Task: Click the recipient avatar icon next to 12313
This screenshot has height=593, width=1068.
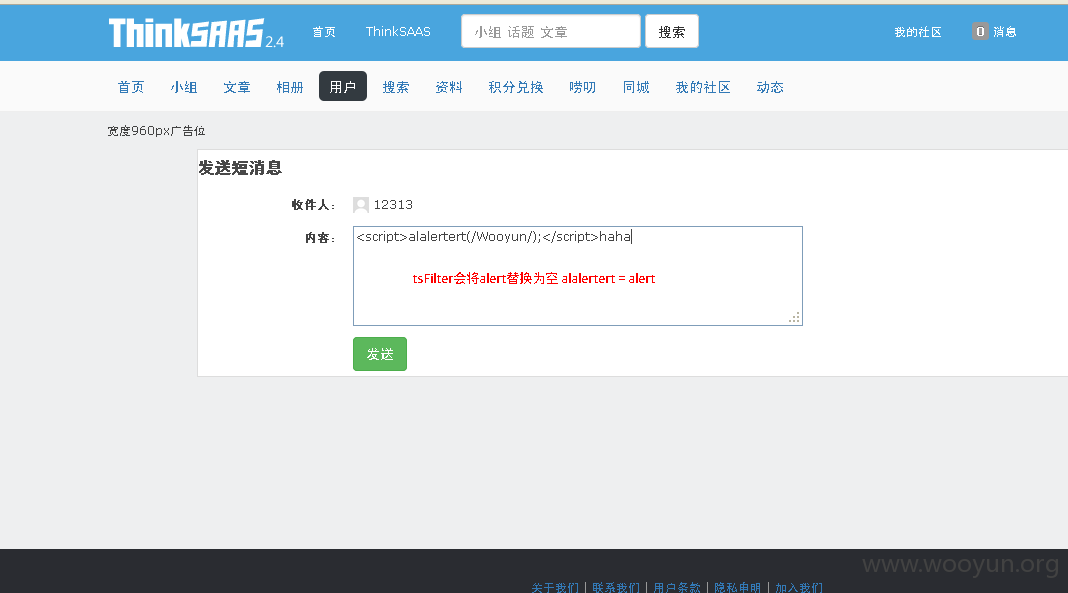Action: [x=361, y=205]
